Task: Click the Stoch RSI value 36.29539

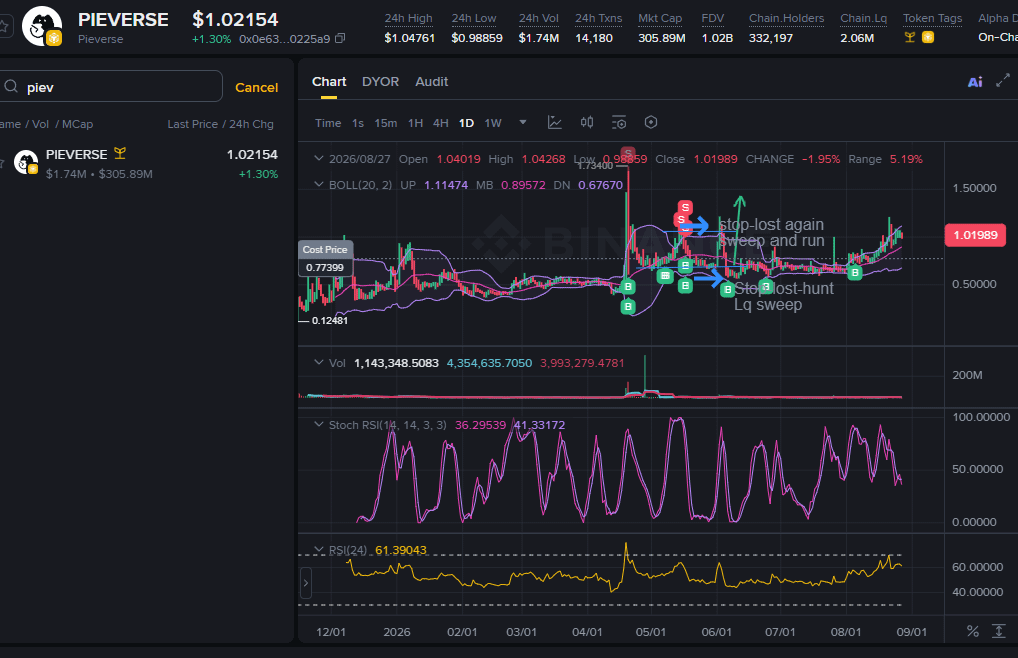Action: click(480, 425)
